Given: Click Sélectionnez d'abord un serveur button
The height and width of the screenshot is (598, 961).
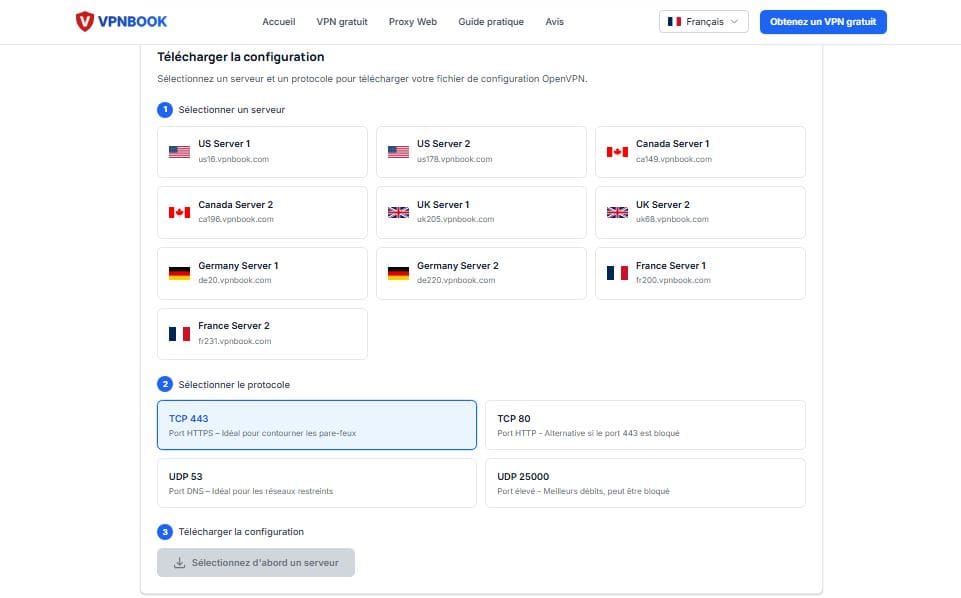Looking at the screenshot, I should pyautogui.click(x=256, y=562).
